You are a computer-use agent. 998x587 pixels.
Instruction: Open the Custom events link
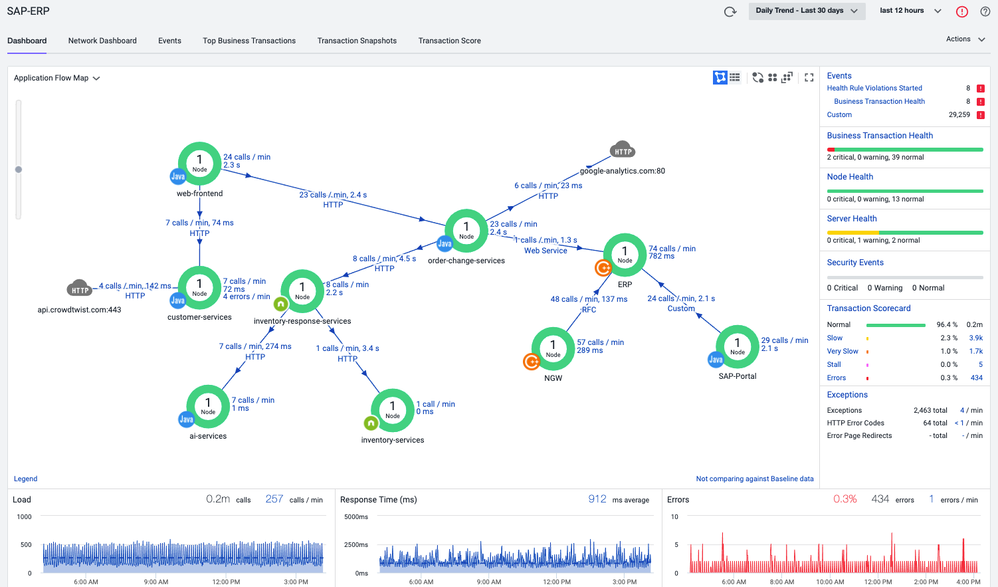(840, 115)
